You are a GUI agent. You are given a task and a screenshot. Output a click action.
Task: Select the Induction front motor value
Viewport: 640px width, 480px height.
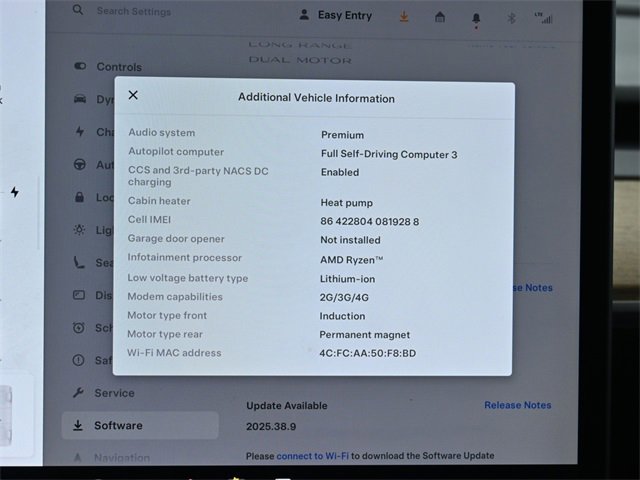point(342,316)
